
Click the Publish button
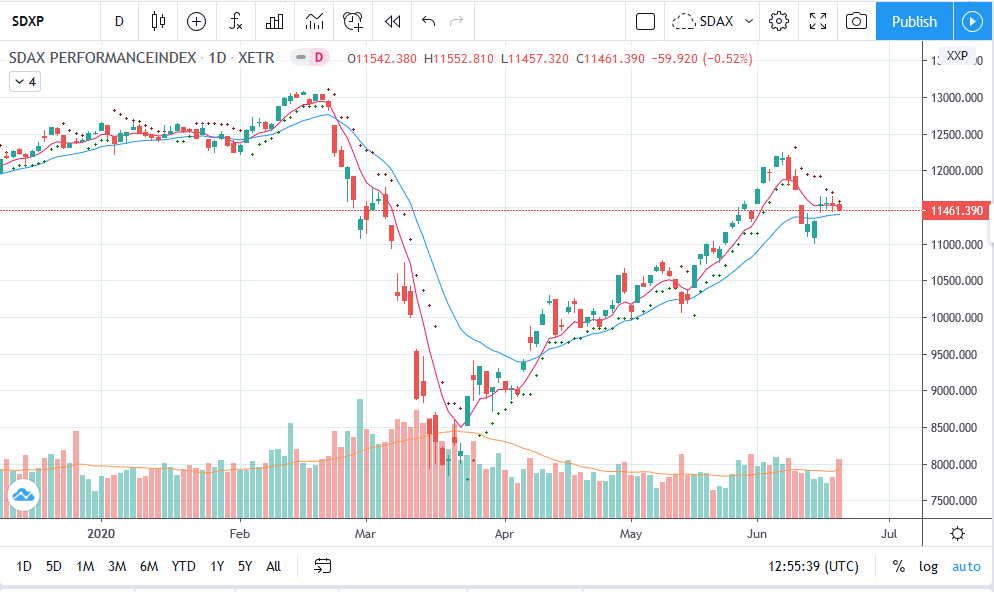[914, 21]
